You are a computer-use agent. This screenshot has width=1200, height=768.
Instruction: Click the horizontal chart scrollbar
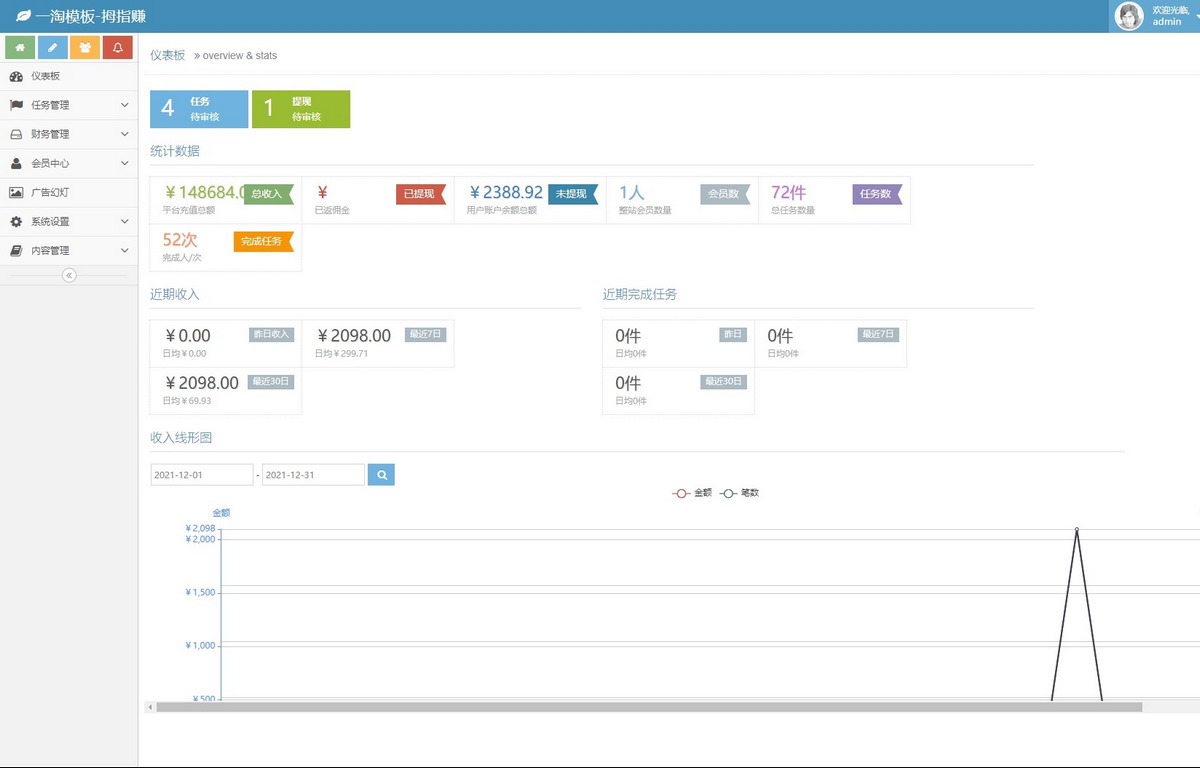point(648,707)
